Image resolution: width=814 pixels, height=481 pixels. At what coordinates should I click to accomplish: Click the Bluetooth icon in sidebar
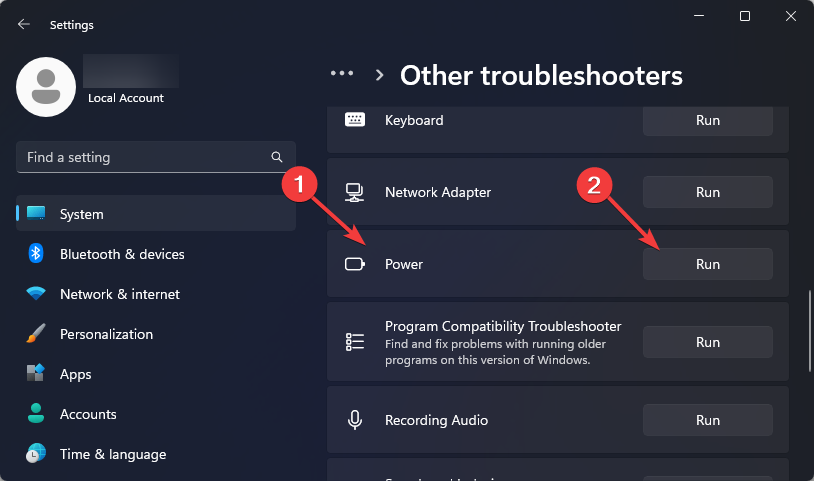[35, 253]
